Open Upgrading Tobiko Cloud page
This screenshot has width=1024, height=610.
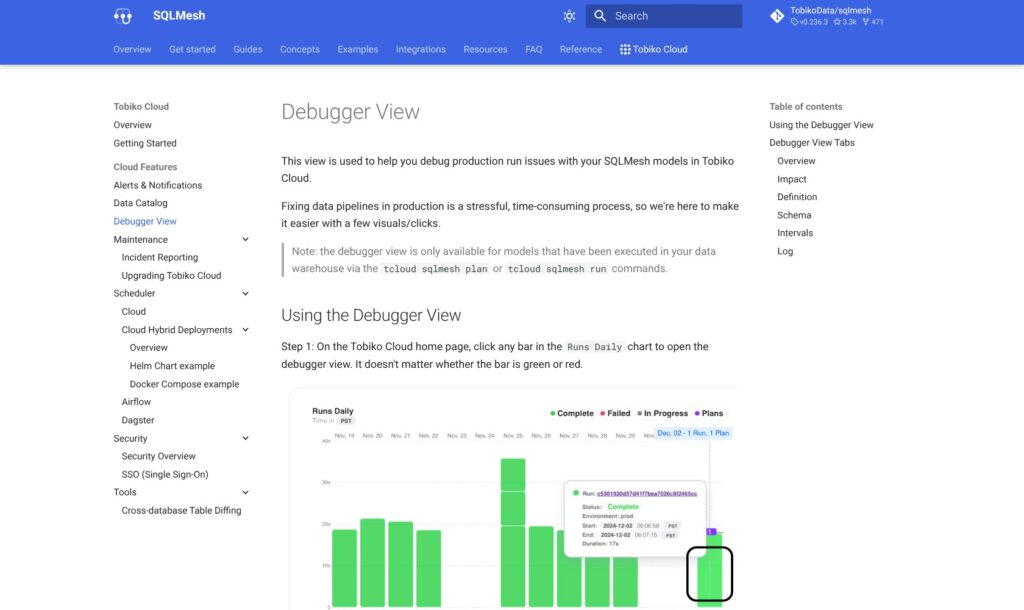coord(171,276)
